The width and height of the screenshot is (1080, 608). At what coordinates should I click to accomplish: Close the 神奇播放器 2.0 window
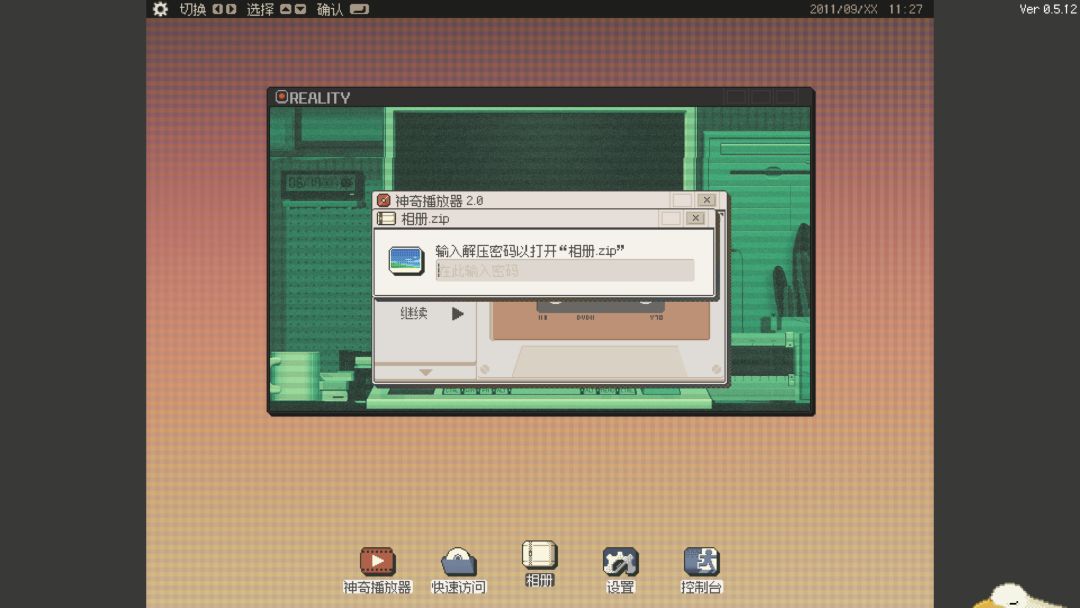coord(706,200)
